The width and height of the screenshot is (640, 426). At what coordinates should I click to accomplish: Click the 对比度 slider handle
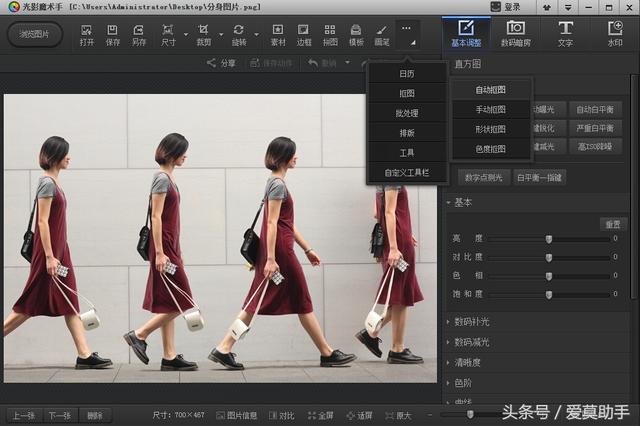(x=548, y=257)
